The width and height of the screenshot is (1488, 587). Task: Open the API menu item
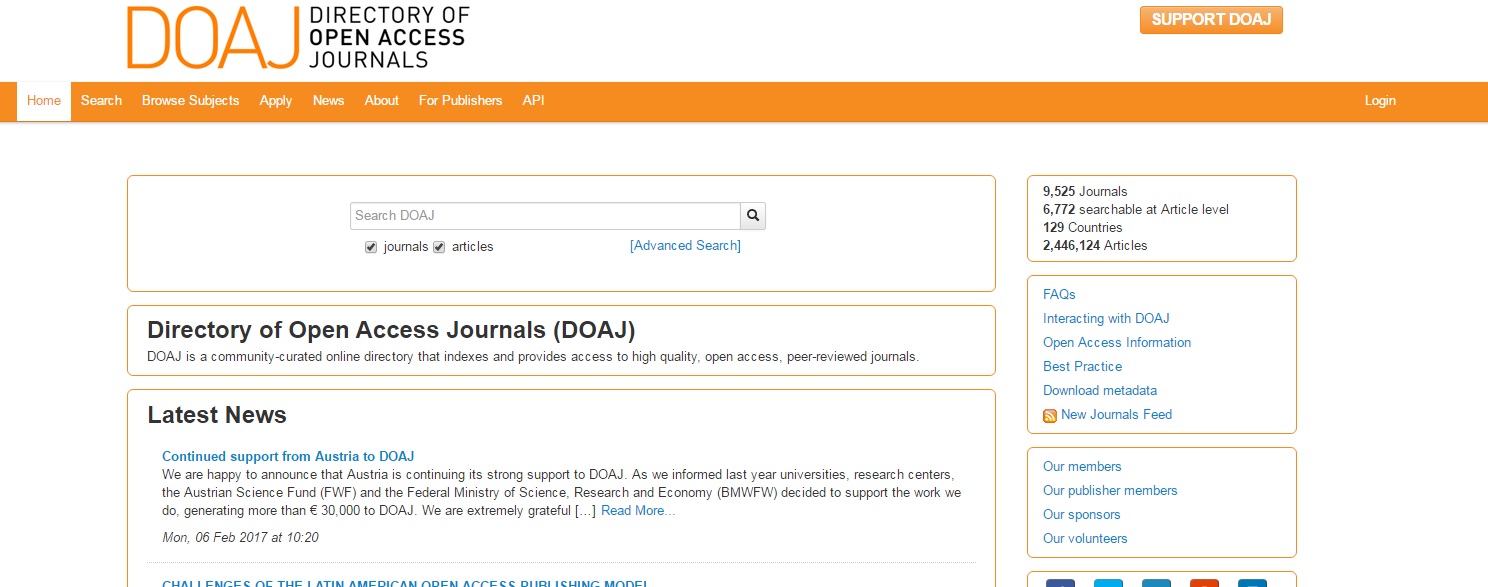click(x=533, y=101)
